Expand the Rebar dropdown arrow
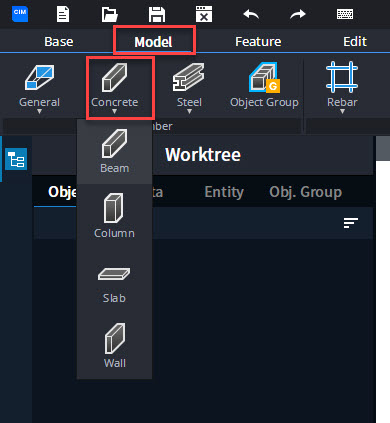Screen dimensions: 390x423 [342, 112]
